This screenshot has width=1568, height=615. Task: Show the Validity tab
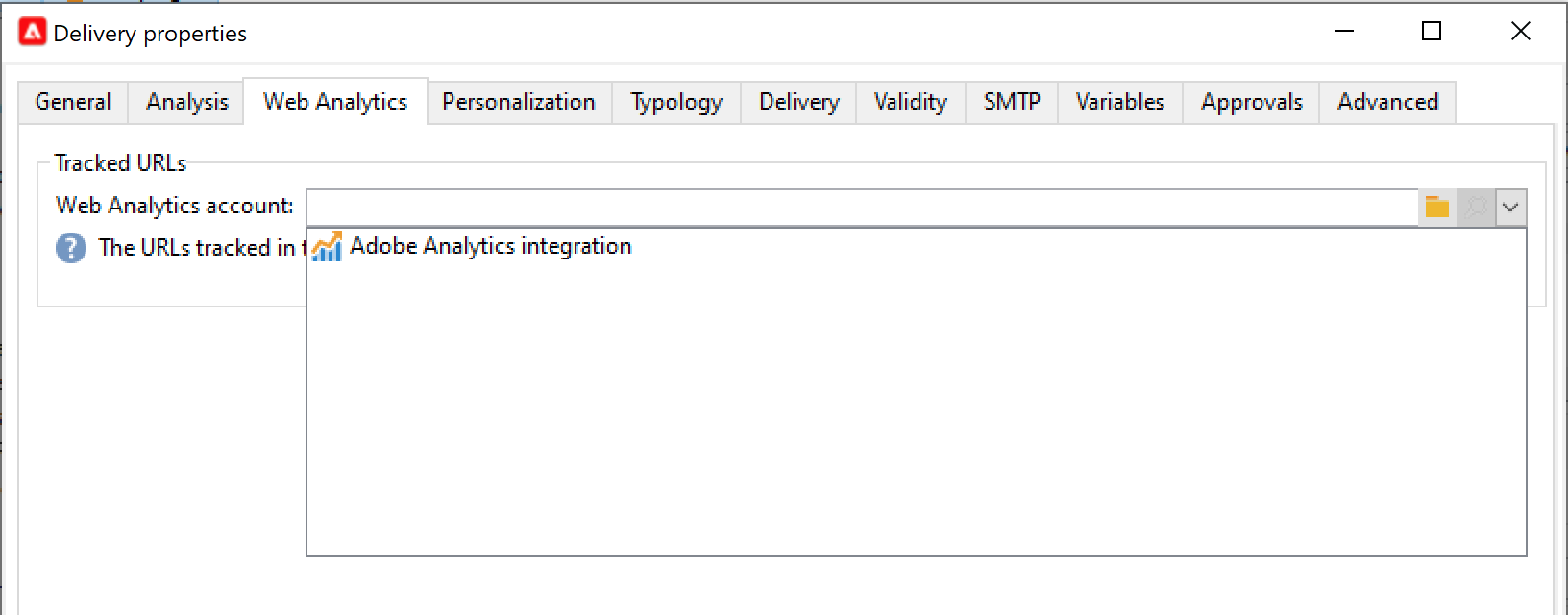coord(911,102)
